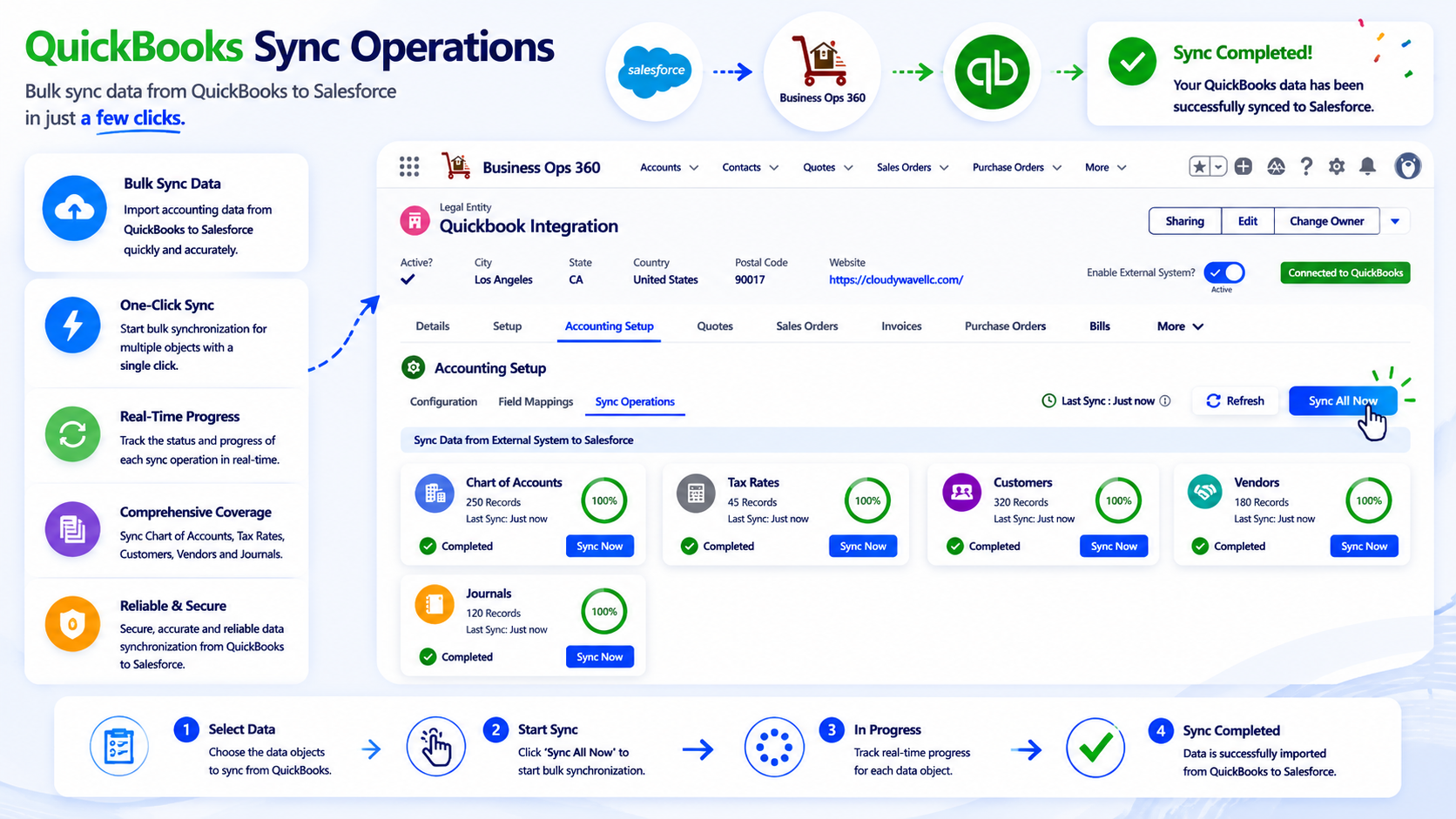Click Customers Completed checkmark
The height and width of the screenshot is (819, 1456).
click(955, 546)
